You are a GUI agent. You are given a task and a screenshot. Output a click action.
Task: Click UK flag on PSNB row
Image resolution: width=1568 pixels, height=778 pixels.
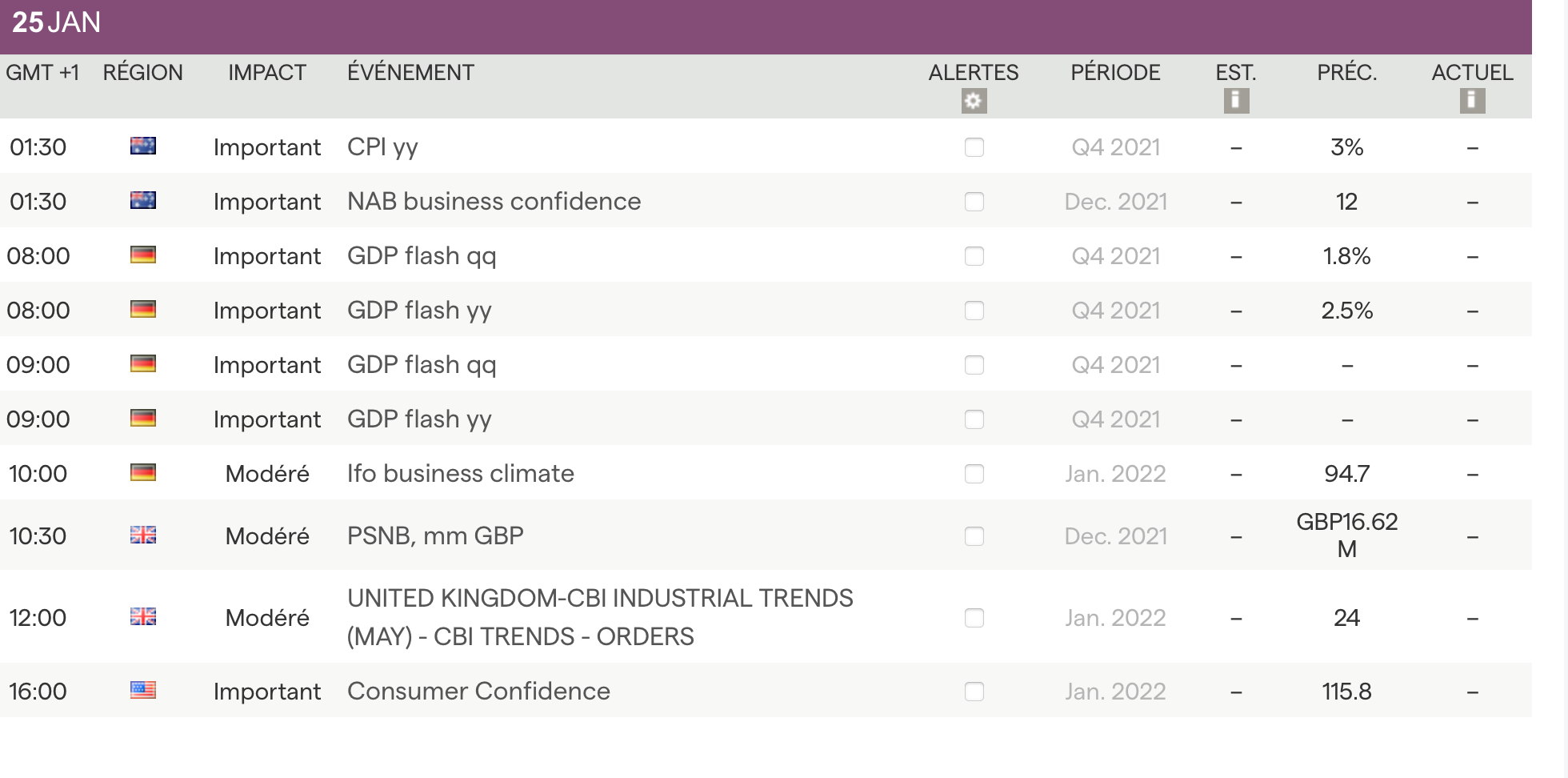tap(143, 535)
